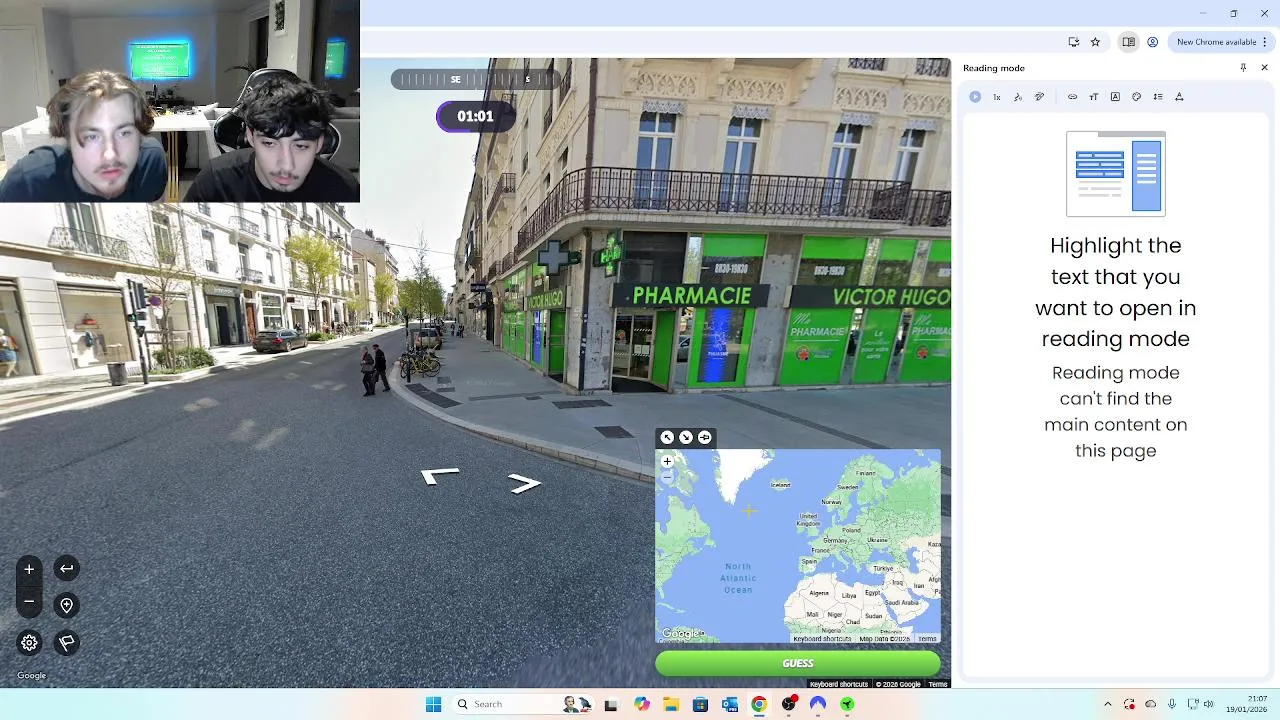Toggle the Reading mode toolbar button
1280x720 pixels.
[x=1128, y=42]
